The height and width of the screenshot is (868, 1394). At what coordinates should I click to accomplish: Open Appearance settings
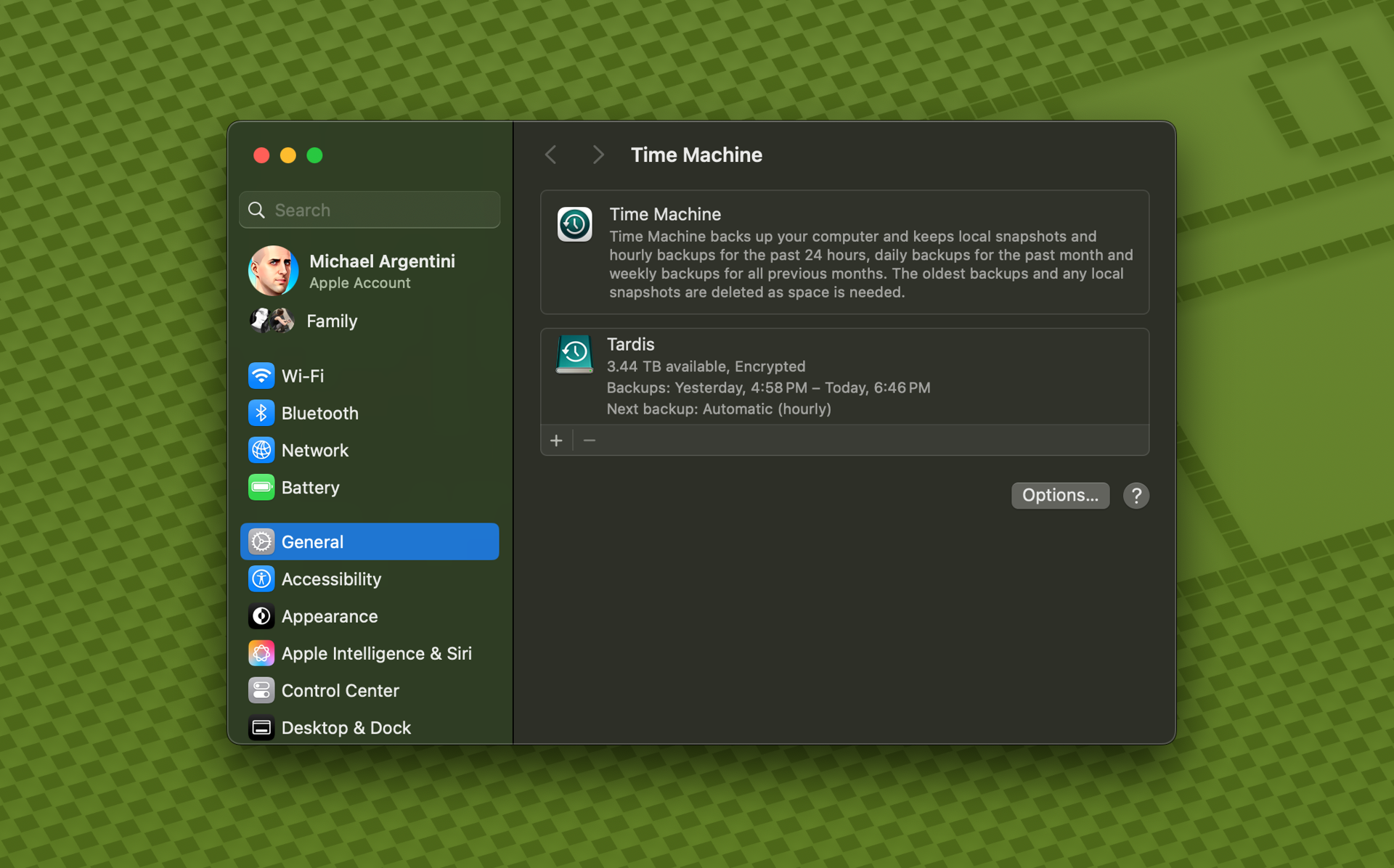(x=370, y=616)
